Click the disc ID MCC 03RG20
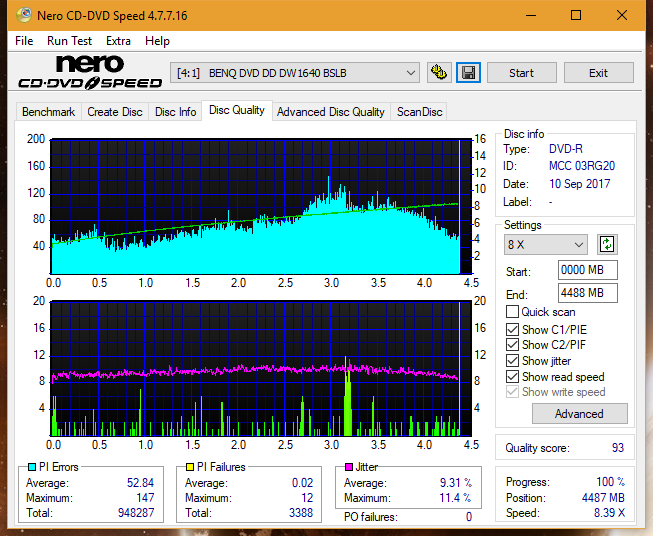This screenshot has width=653, height=536. [x=582, y=166]
